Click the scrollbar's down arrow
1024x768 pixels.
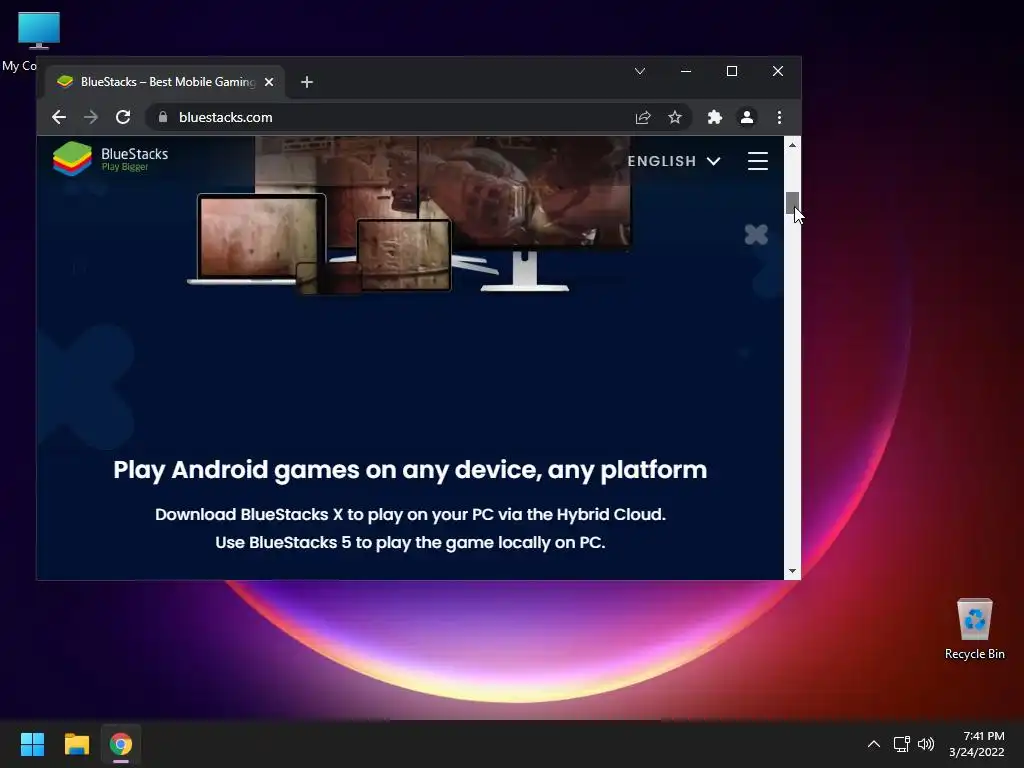click(x=792, y=571)
